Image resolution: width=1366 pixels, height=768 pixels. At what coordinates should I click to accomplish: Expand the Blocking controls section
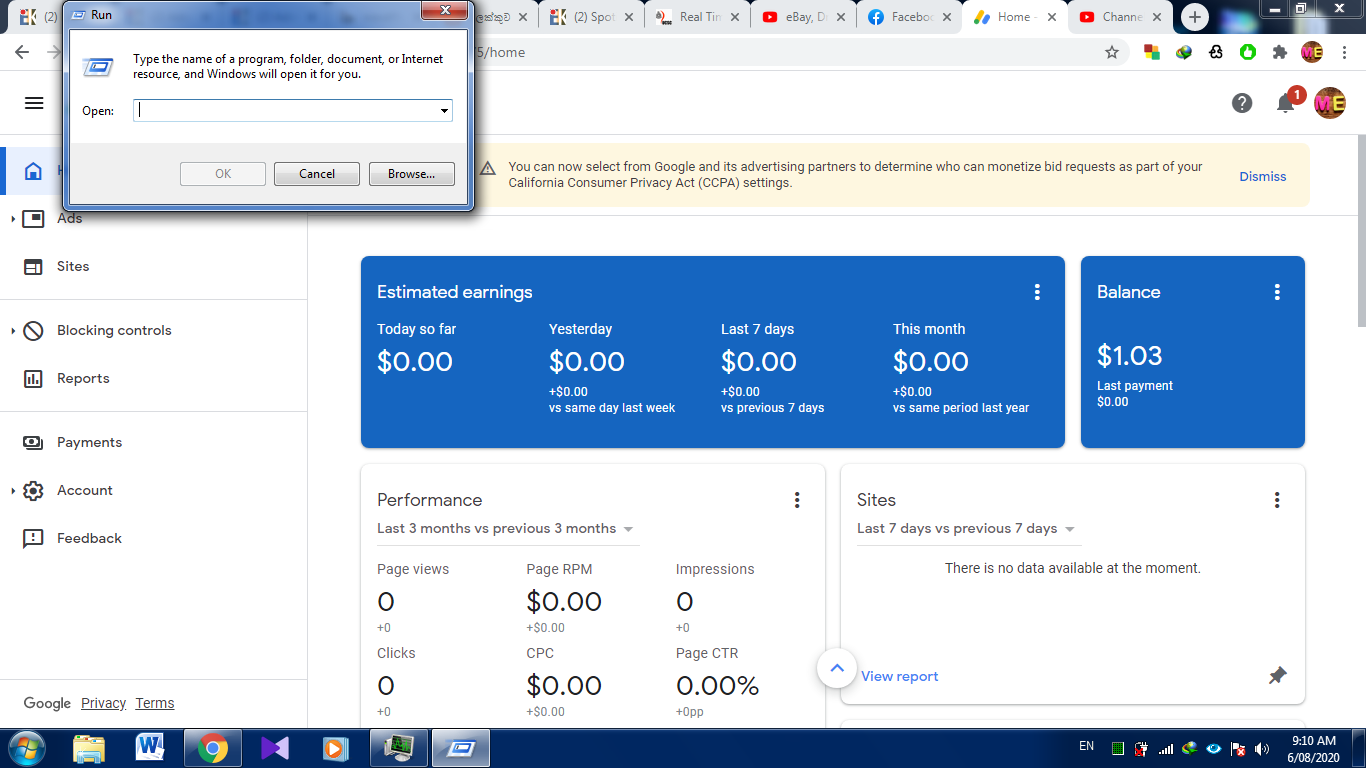click(13, 330)
